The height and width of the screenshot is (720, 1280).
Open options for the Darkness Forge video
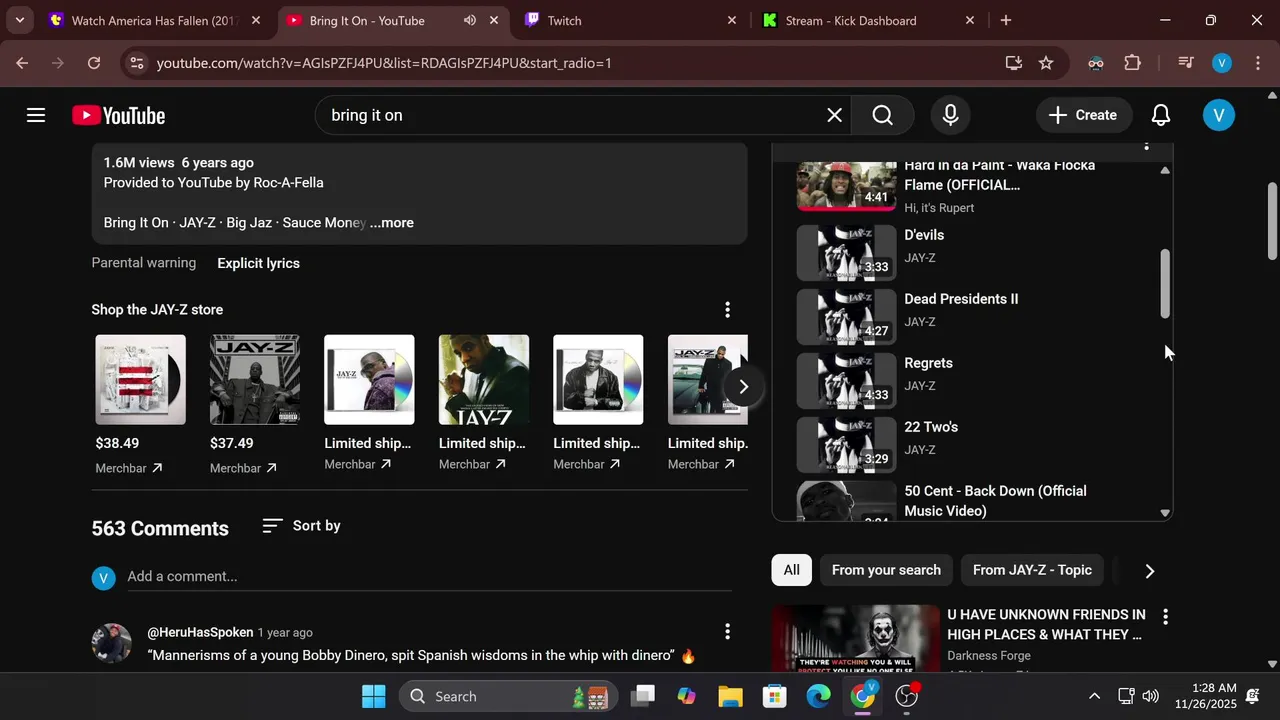(x=1165, y=616)
